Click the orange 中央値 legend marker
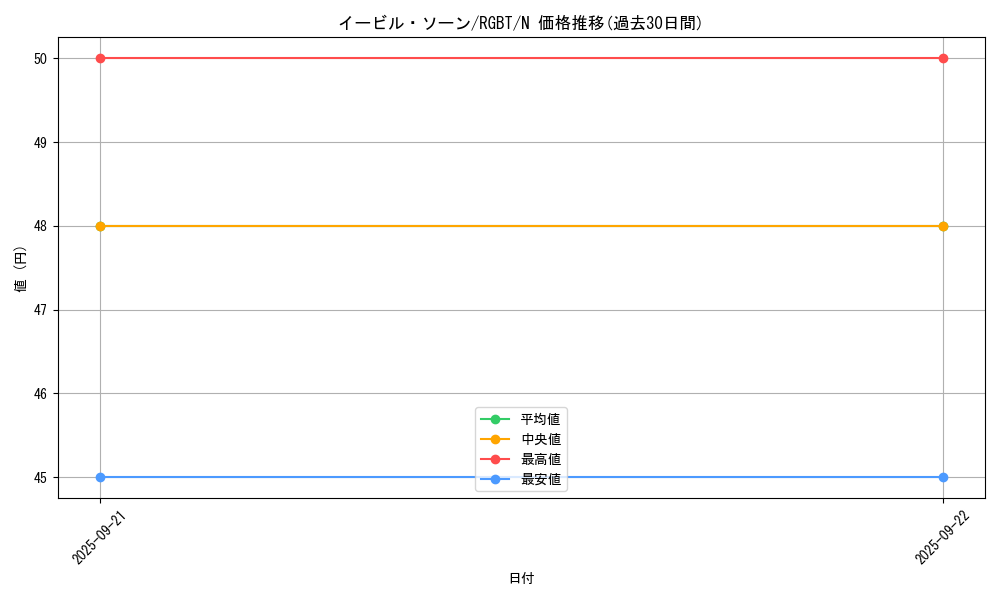1000x600 pixels. (495, 439)
